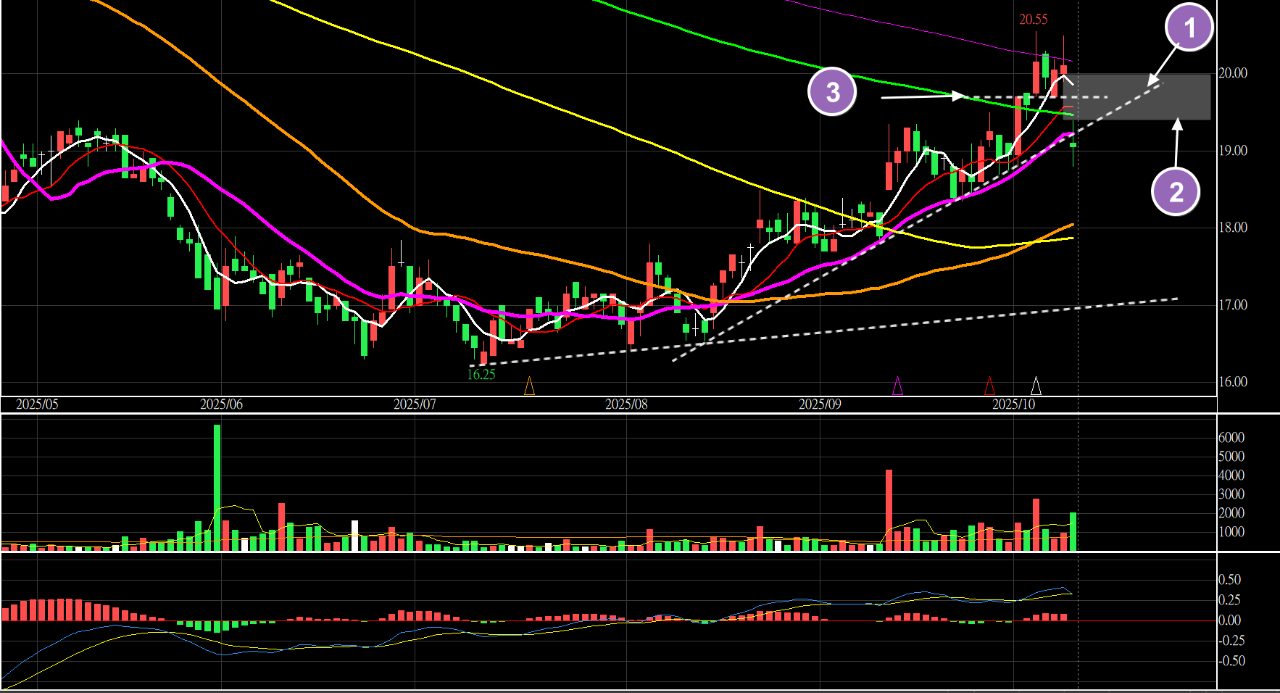The height and width of the screenshot is (693, 1280).
Task: Select the 2025/08 date label
Action: 627,404
